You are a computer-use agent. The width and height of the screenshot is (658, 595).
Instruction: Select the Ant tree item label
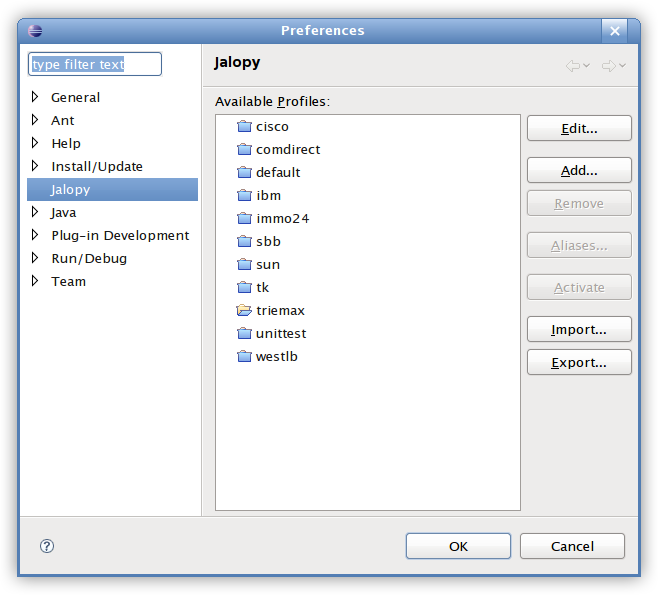pyautogui.click(x=63, y=120)
